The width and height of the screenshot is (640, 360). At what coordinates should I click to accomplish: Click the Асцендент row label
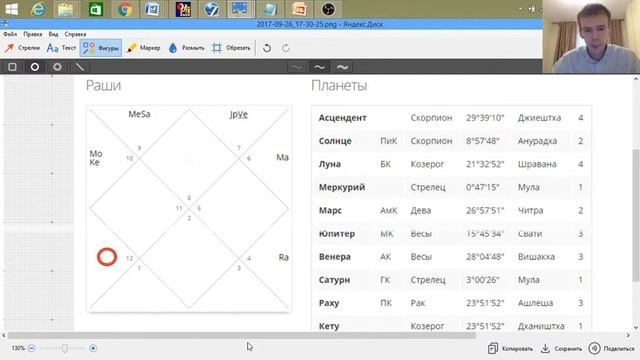(342, 118)
